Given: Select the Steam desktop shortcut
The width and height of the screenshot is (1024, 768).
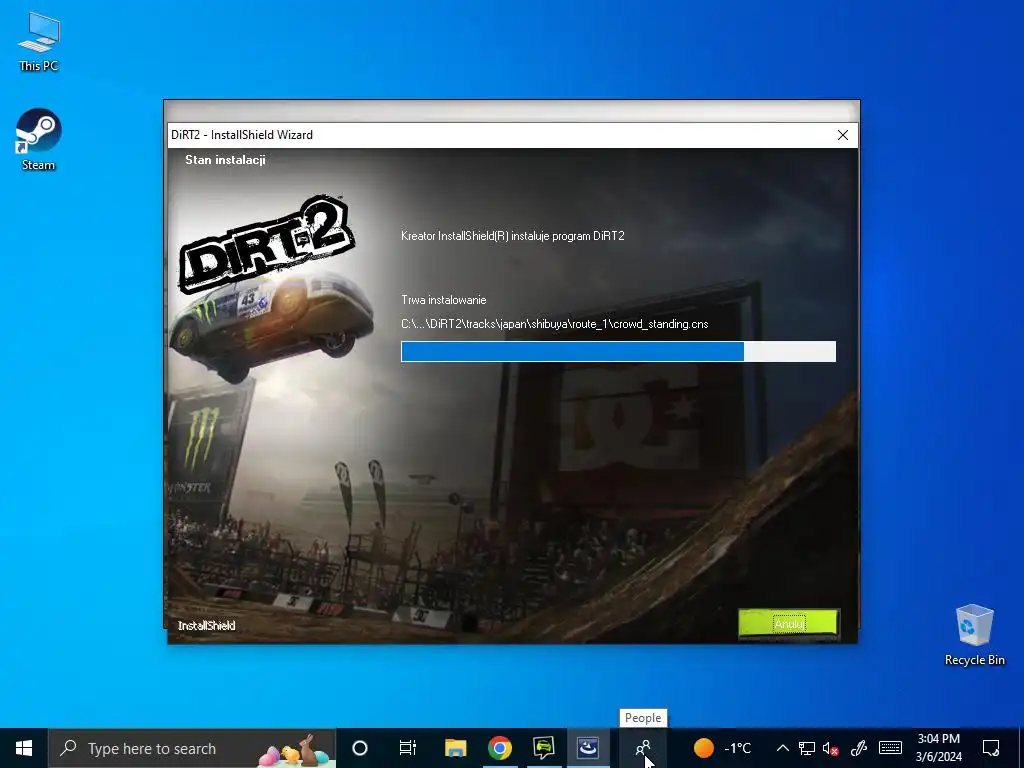Looking at the screenshot, I should pyautogui.click(x=39, y=140).
